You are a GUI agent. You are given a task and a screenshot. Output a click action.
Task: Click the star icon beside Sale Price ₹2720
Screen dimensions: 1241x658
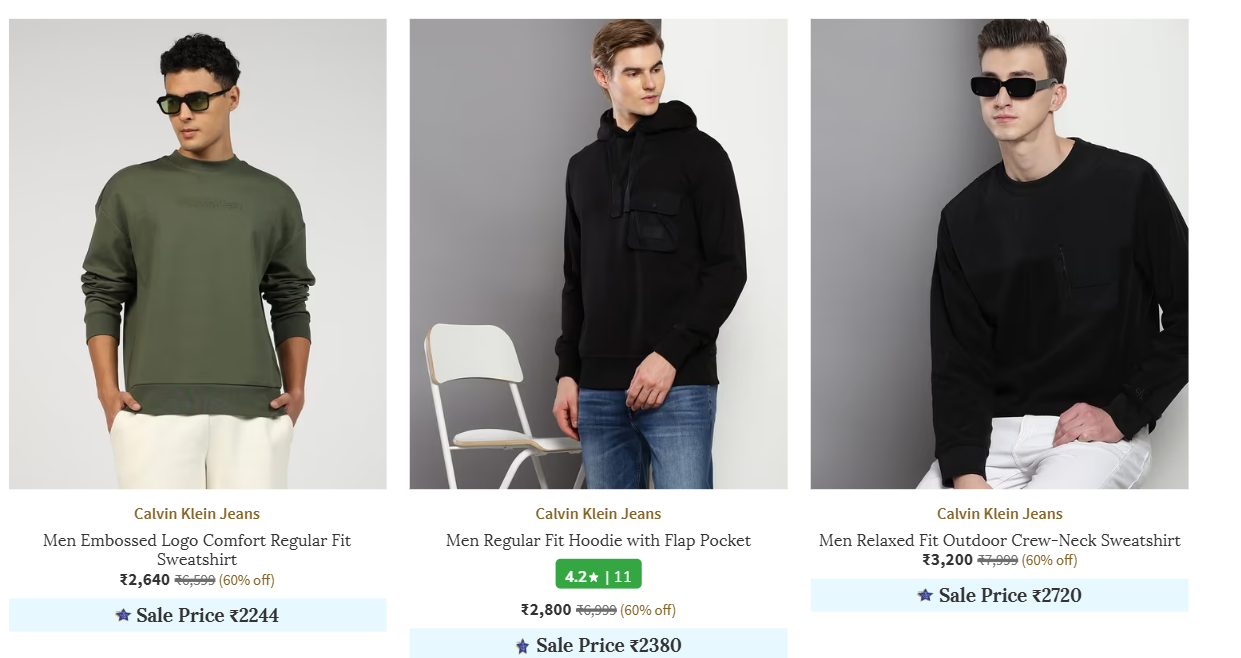tap(925, 595)
